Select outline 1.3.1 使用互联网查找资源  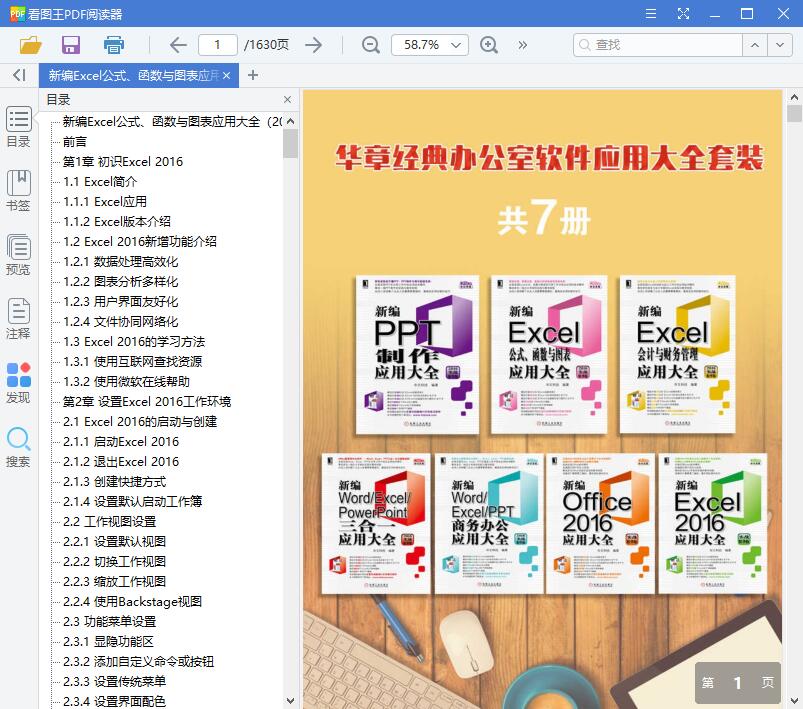132,361
